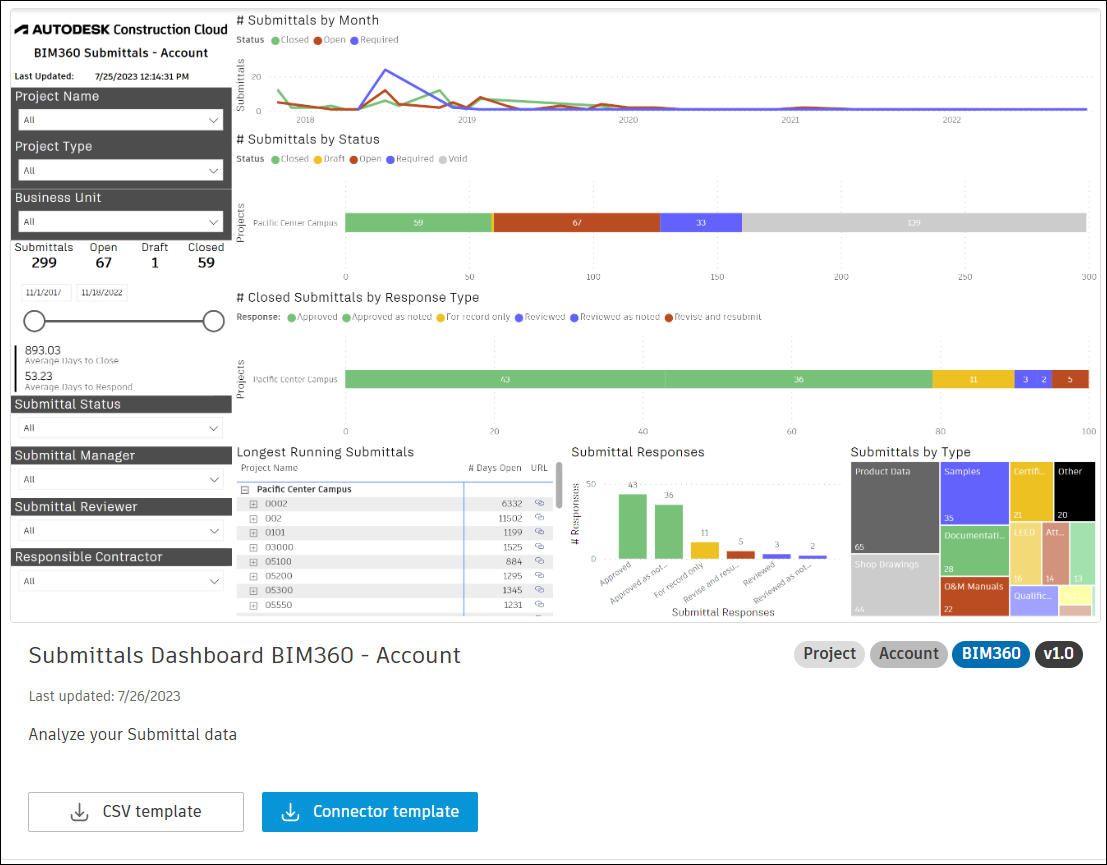Toggle Approved legend in Closed Submittals chart
Viewport: 1107px width, 865px height.
click(313, 317)
